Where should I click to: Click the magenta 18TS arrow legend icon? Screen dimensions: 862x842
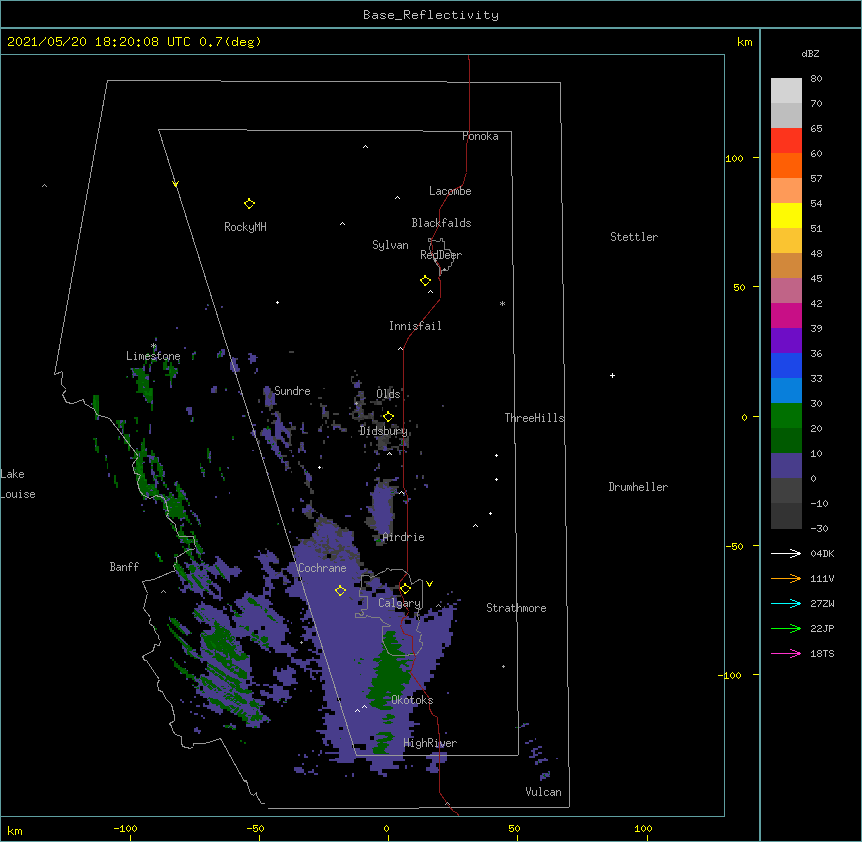click(786, 653)
